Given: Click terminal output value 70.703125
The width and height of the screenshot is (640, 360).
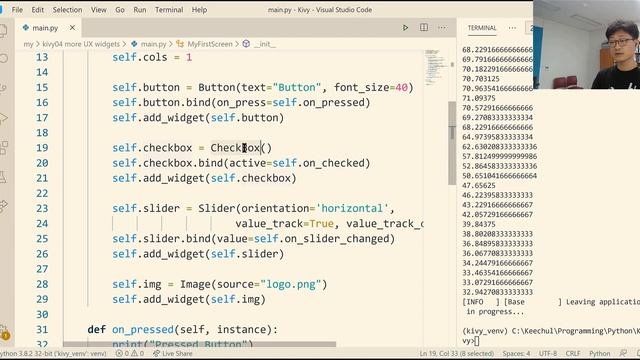Looking at the screenshot, I should coord(481,79).
